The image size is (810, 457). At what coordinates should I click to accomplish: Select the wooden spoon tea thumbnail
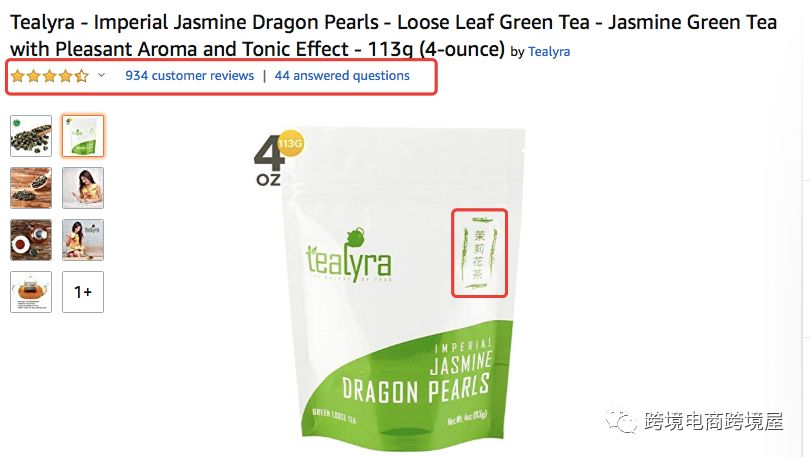(x=31, y=188)
